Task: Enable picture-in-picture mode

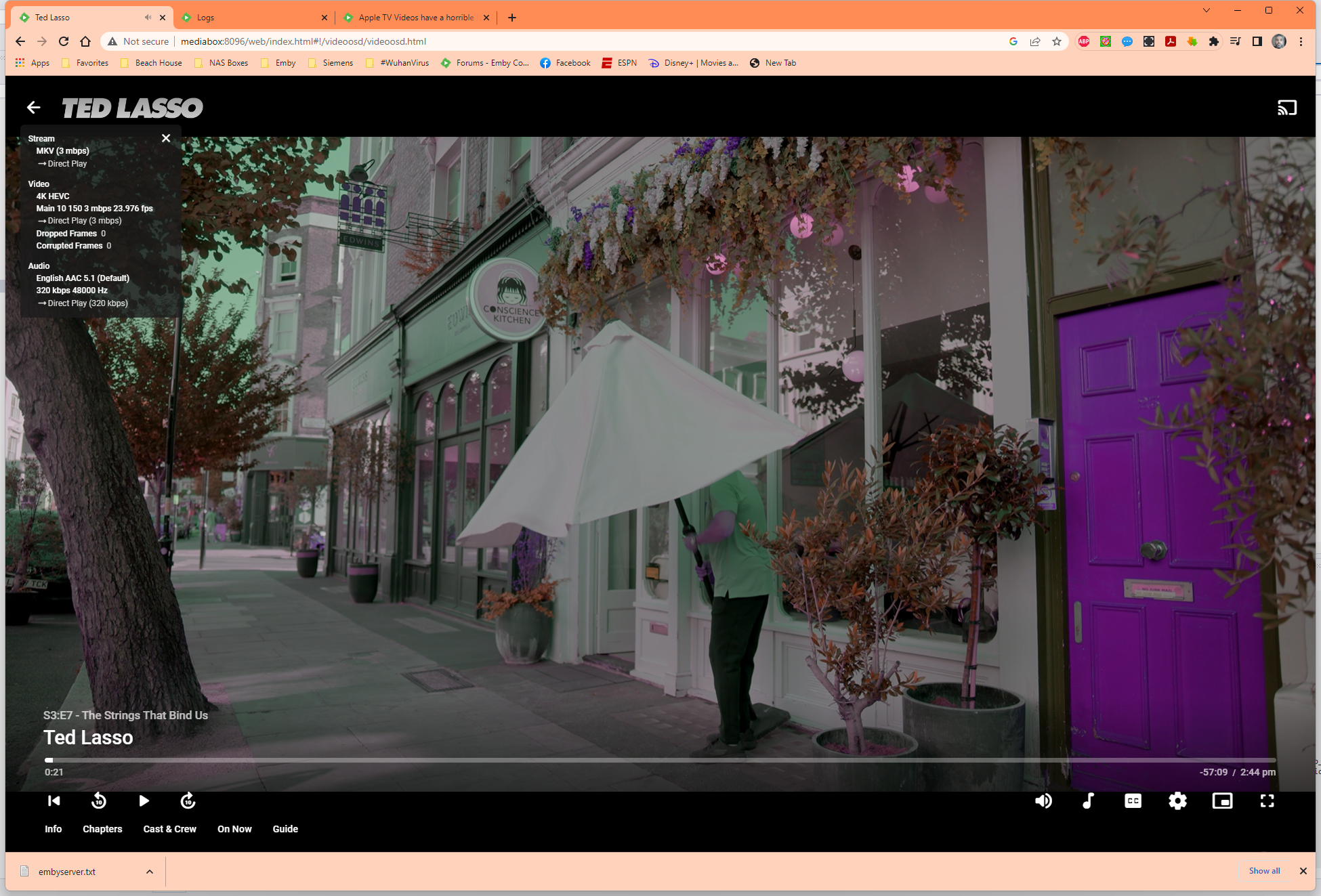Action: (1222, 801)
